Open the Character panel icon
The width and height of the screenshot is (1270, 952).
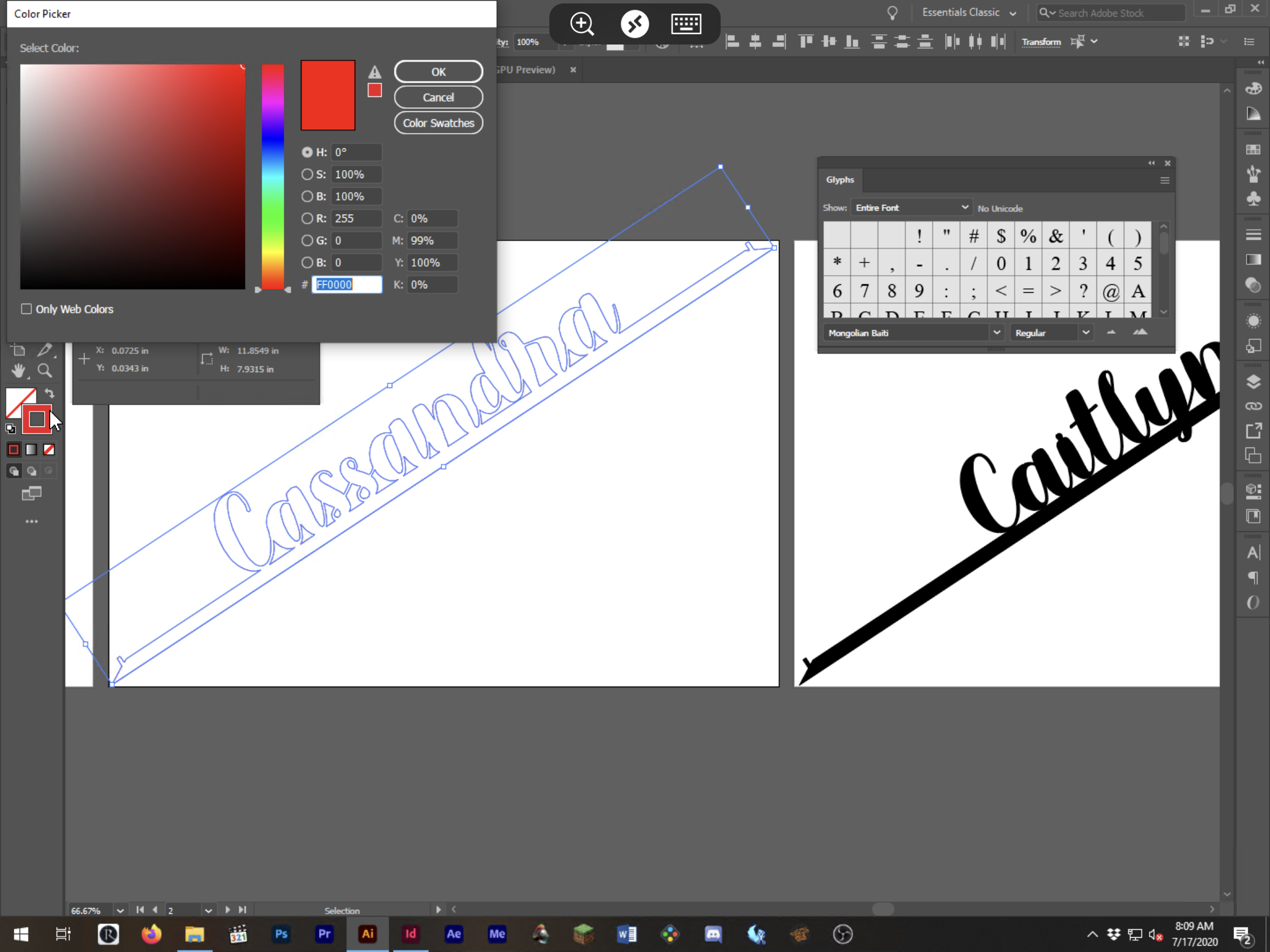tap(1253, 552)
